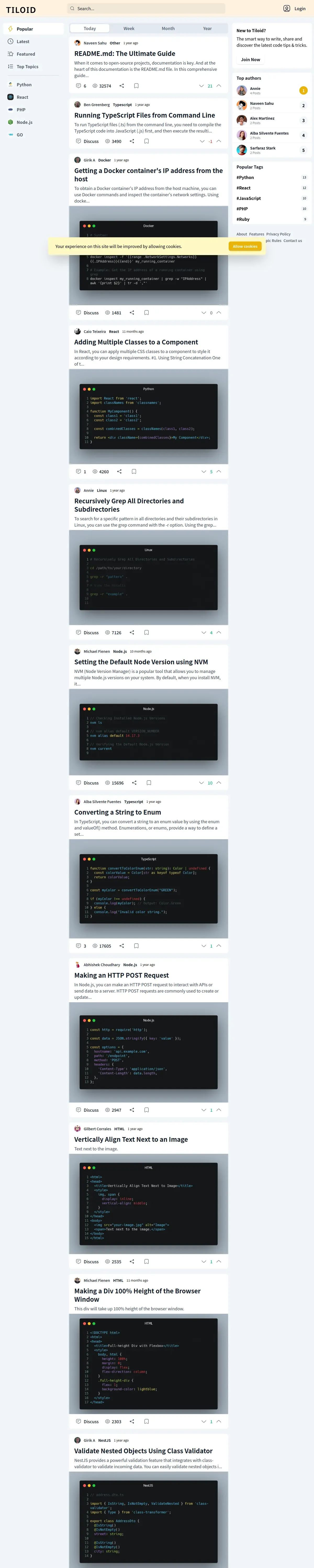This screenshot has height=1568, width=314.
Task: Allow cookies in the banner
Action: (x=245, y=246)
